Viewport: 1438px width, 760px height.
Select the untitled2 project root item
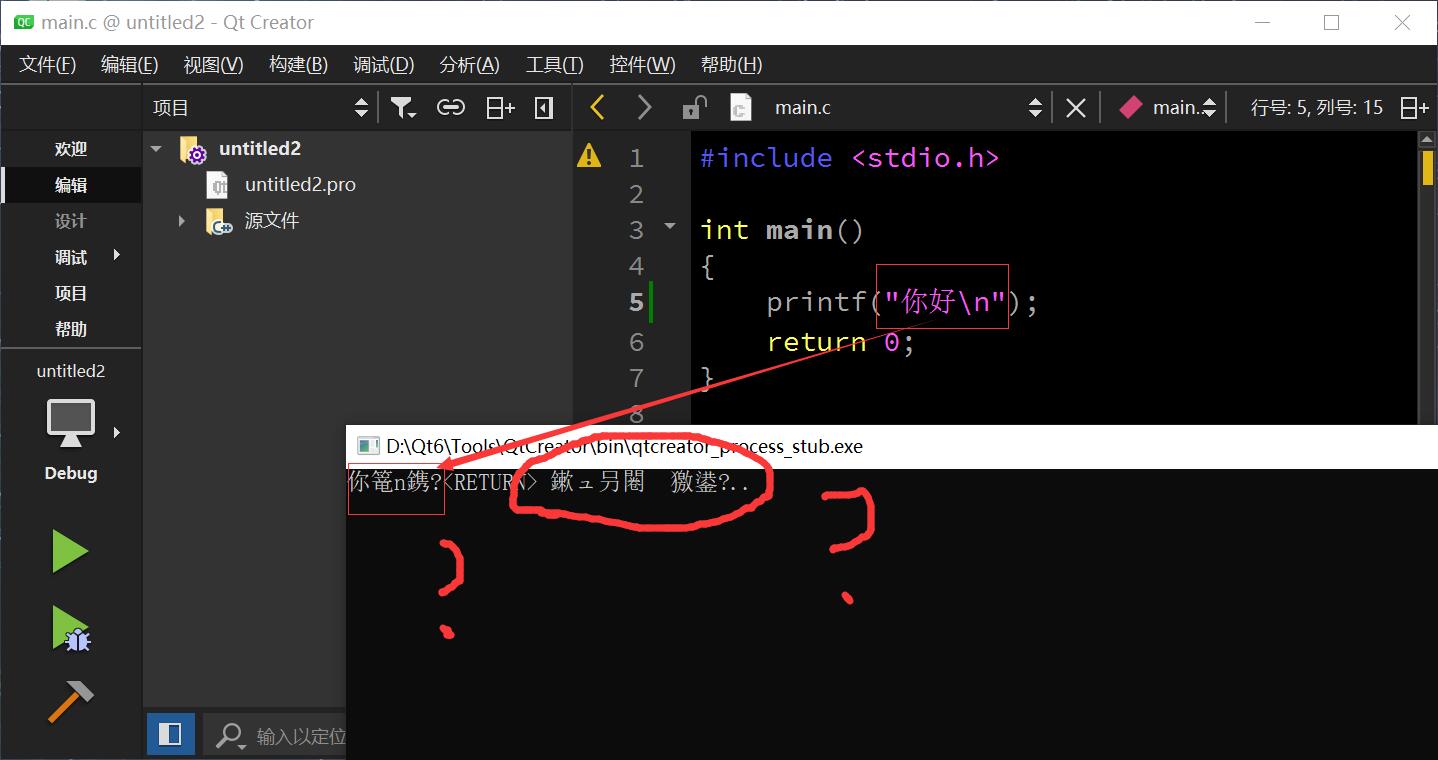260,149
